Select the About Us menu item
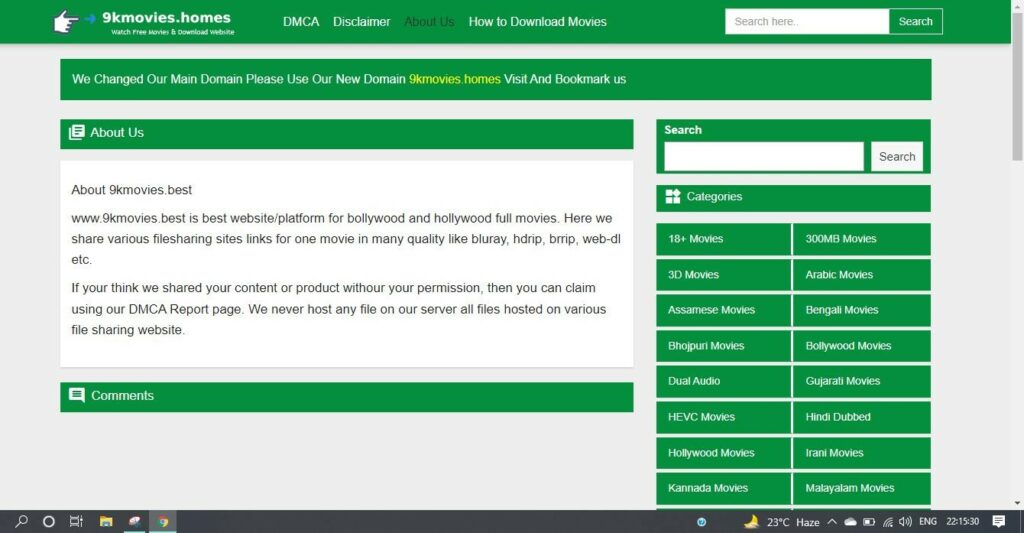This screenshot has height=533, width=1024. [x=429, y=22]
